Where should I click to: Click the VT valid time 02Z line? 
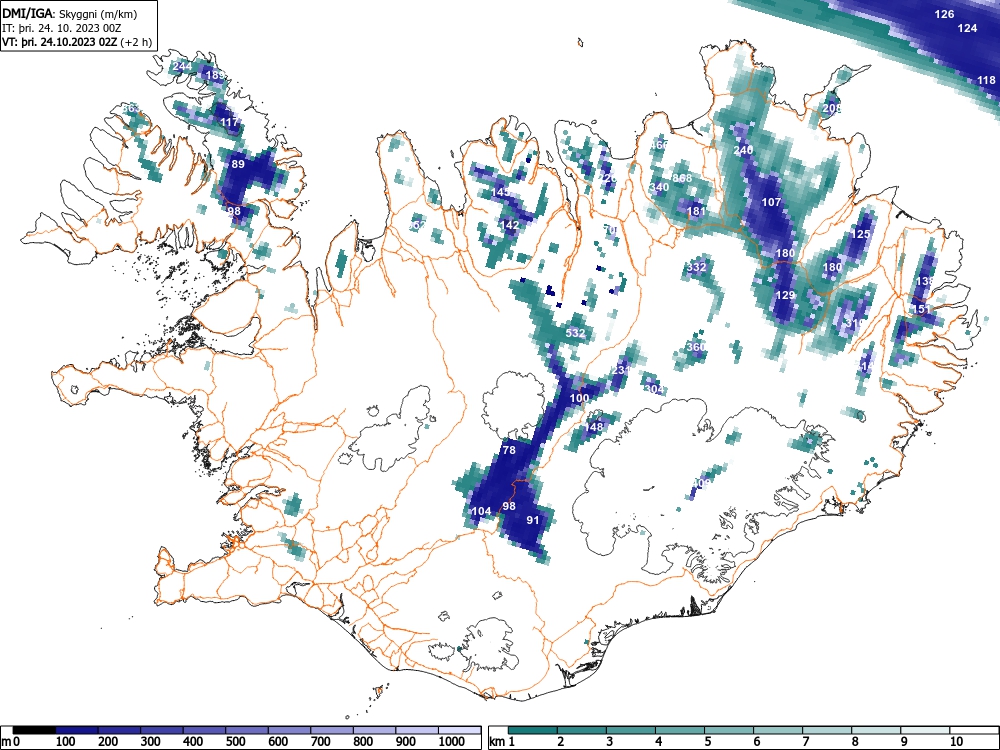click(77, 42)
